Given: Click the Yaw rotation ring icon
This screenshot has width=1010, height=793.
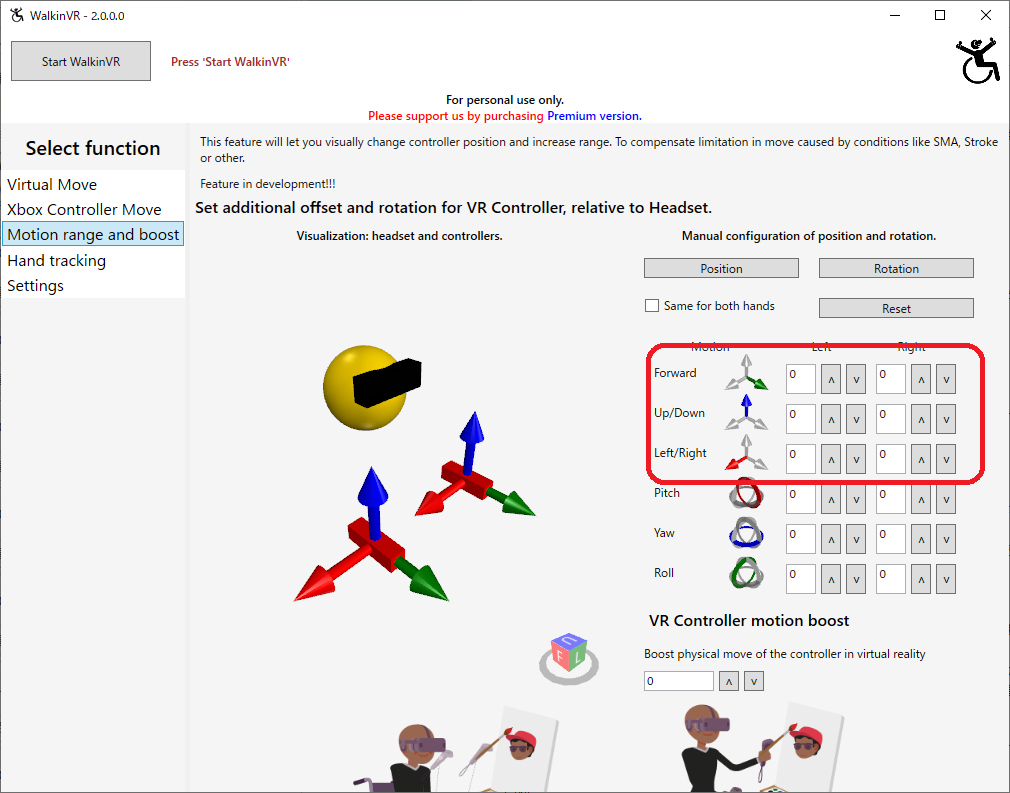Looking at the screenshot, I should pyautogui.click(x=746, y=533).
